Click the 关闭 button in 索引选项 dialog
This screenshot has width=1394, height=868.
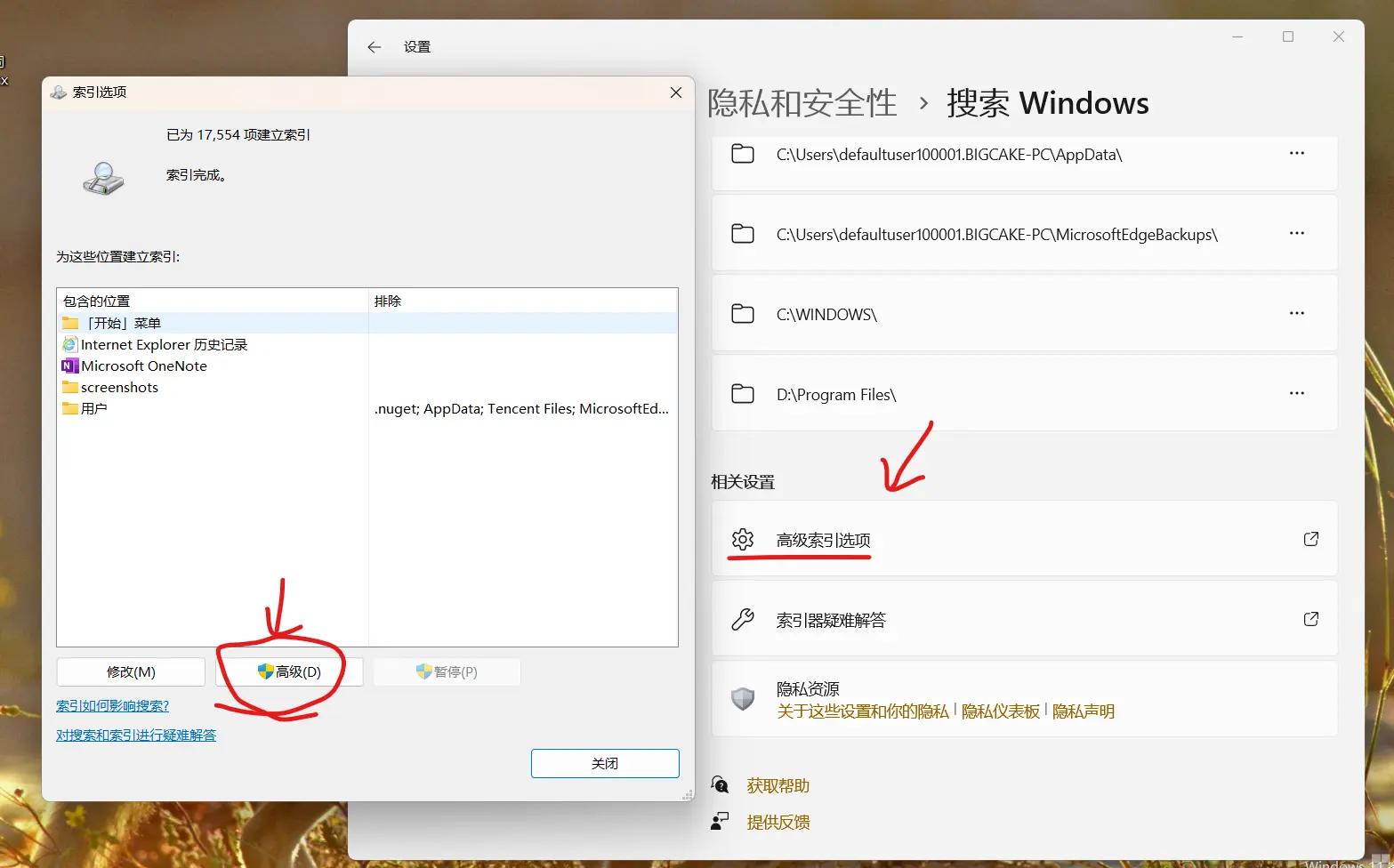tap(605, 764)
